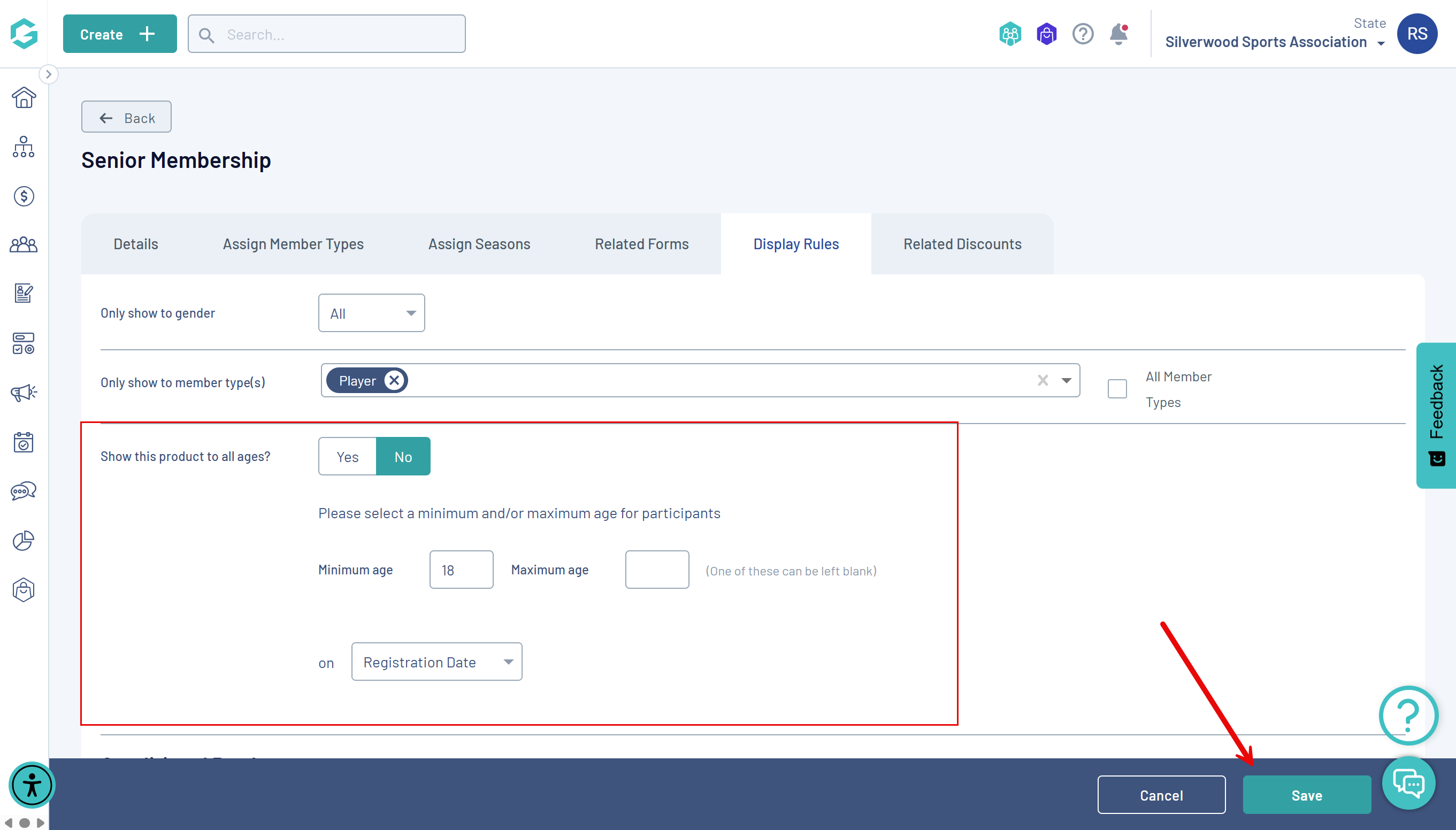This screenshot has width=1456, height=830.
Task: Select Yes for show to all ages
Action: click(x=347, y=457)
